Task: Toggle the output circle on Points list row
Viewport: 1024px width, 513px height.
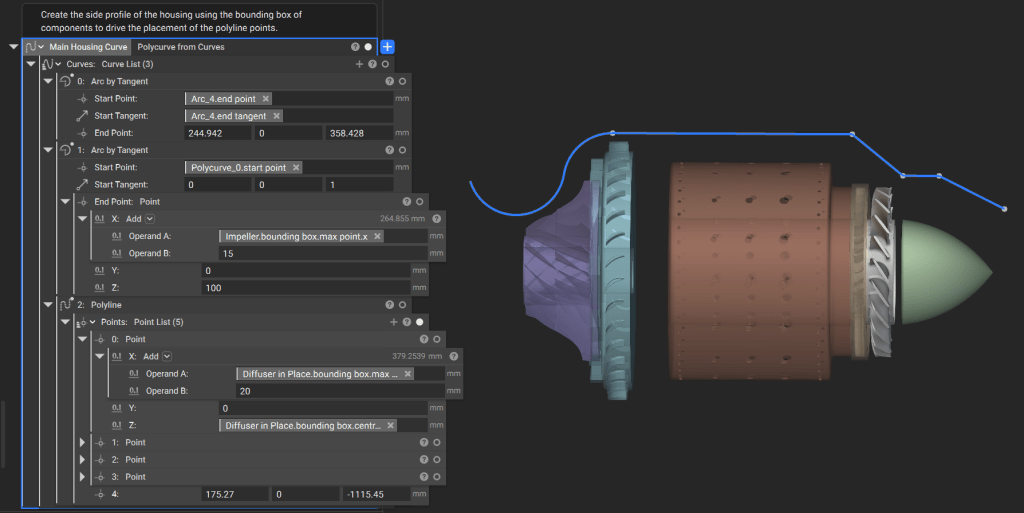Action: coord(419,322)
